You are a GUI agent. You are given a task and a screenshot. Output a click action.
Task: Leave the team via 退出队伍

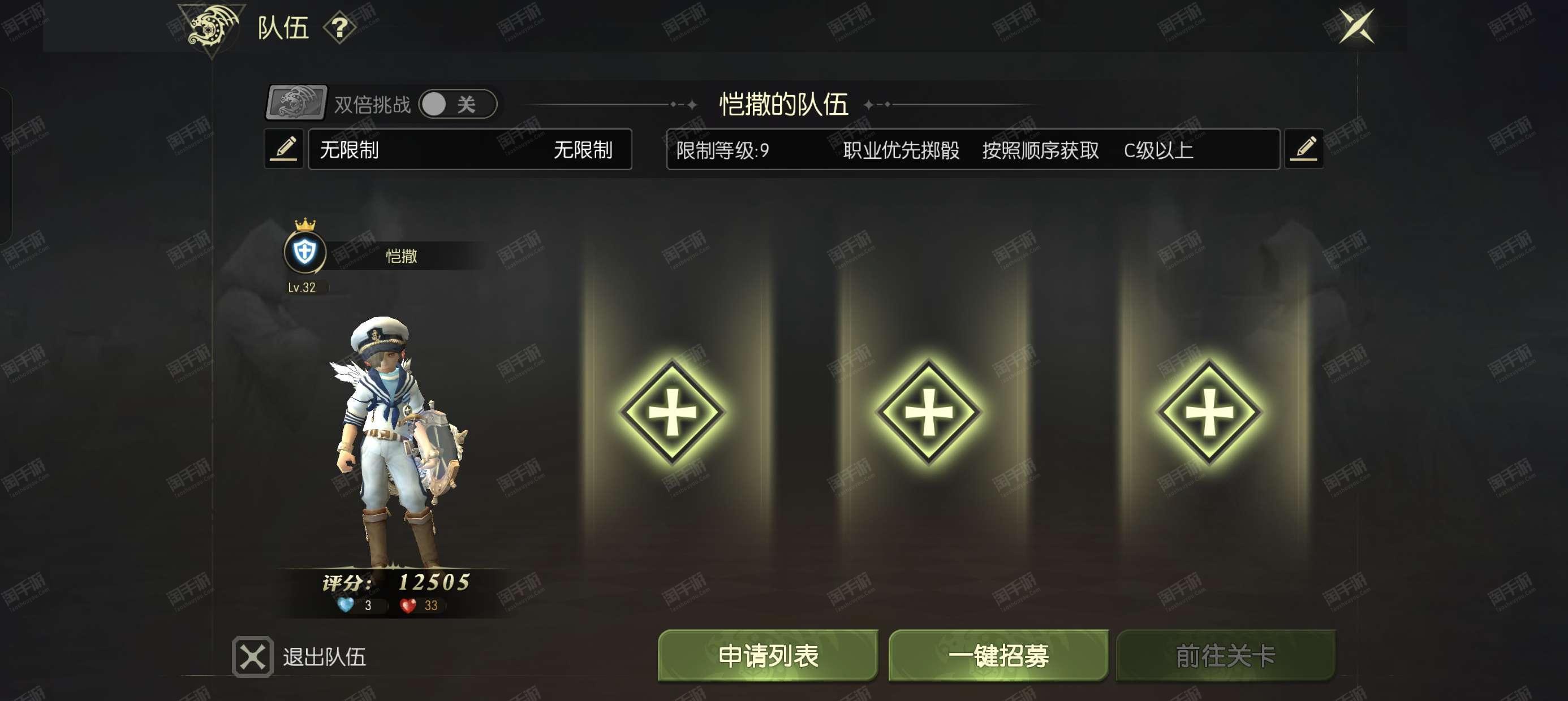tap(299, 656)
